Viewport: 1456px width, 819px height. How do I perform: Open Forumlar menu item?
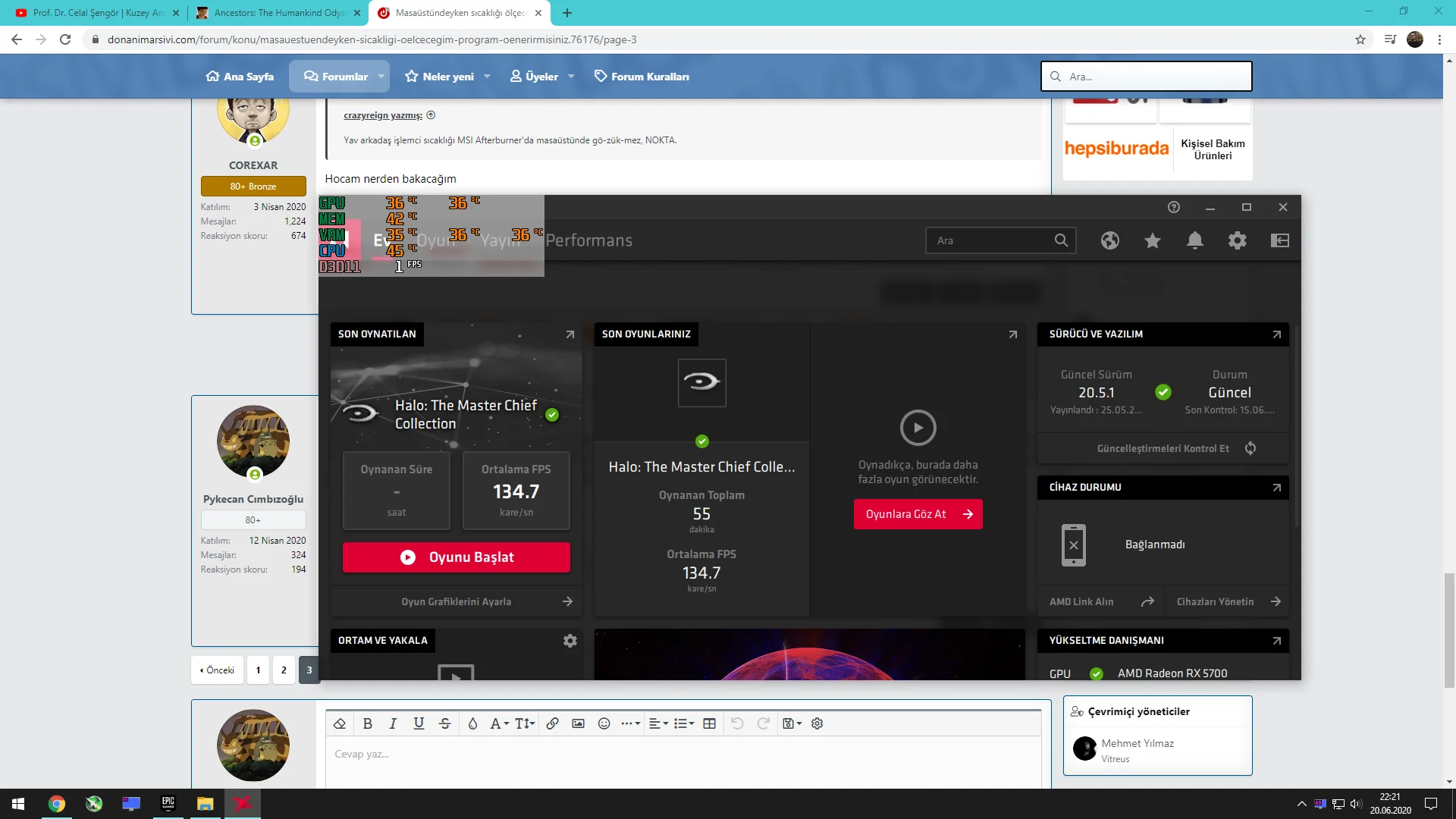coord(336,77)
